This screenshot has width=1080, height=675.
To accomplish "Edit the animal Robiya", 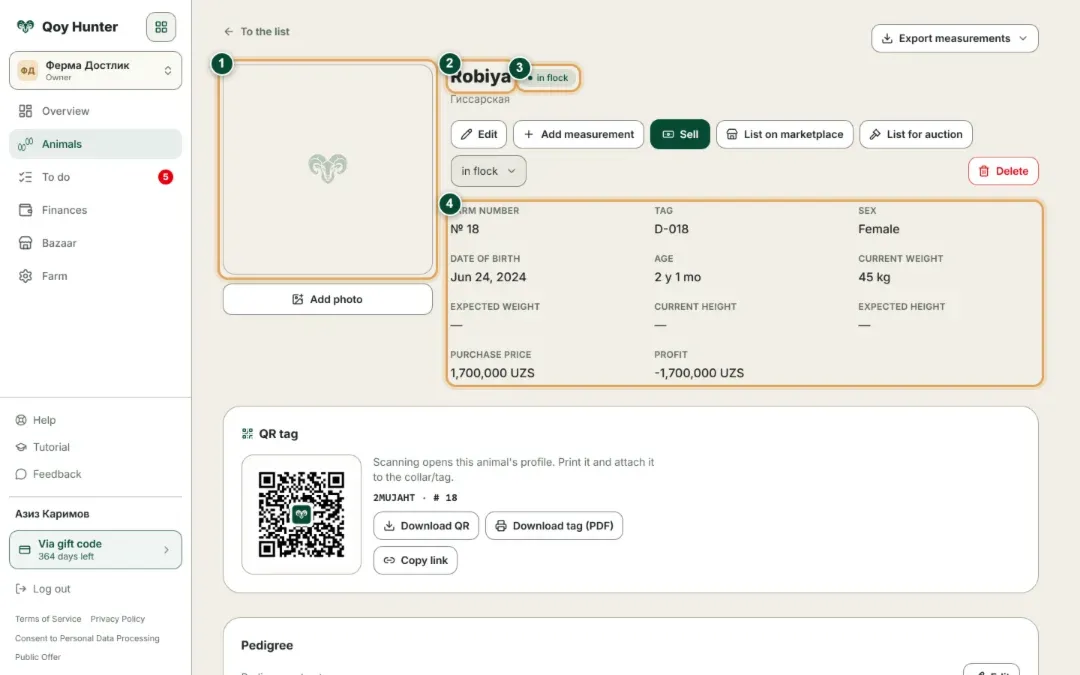I will pyautogui.click(x=479, y=134).
